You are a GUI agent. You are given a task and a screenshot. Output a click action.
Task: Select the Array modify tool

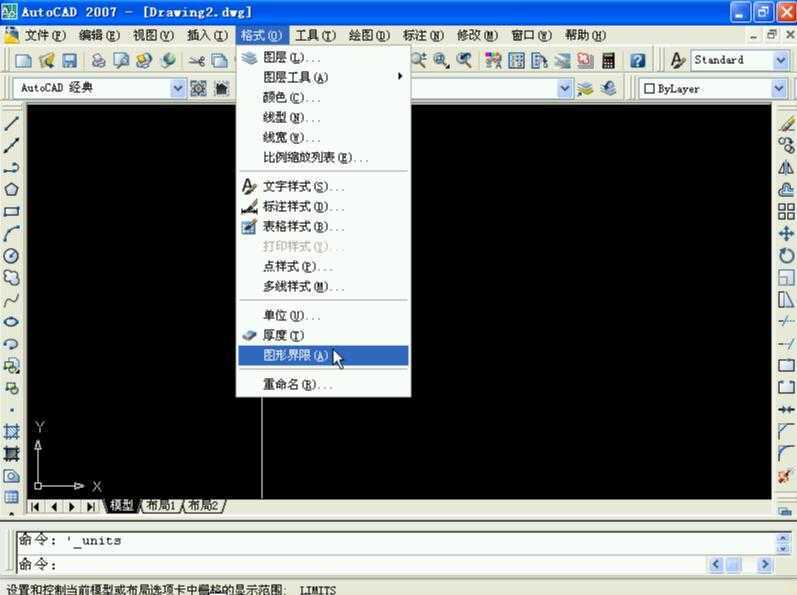(x=786, y=211)
